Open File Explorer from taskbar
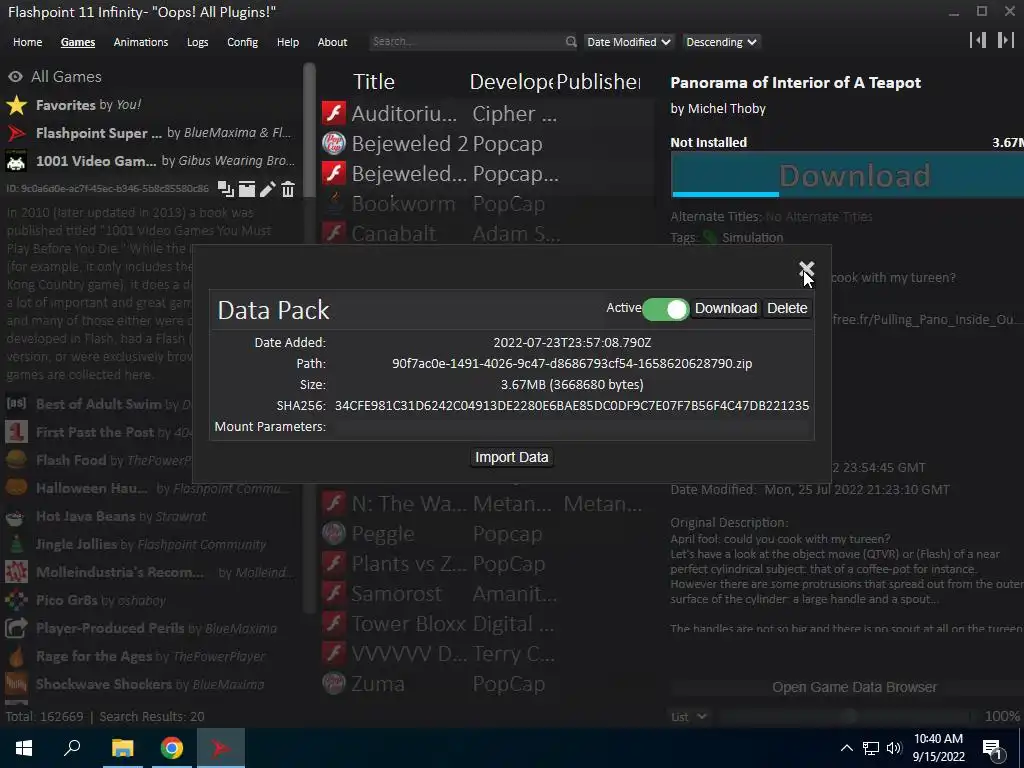 (122, 748)
